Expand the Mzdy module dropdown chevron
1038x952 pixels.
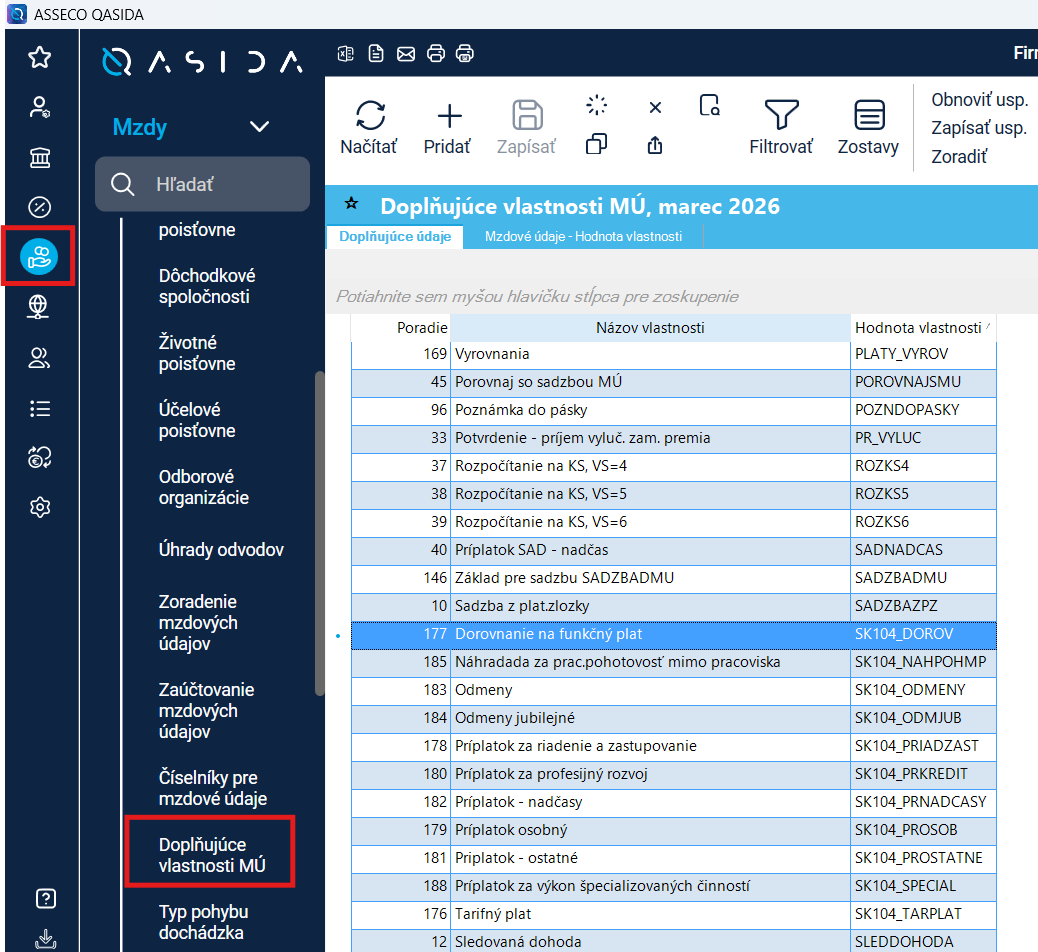[x=260, y=126]
